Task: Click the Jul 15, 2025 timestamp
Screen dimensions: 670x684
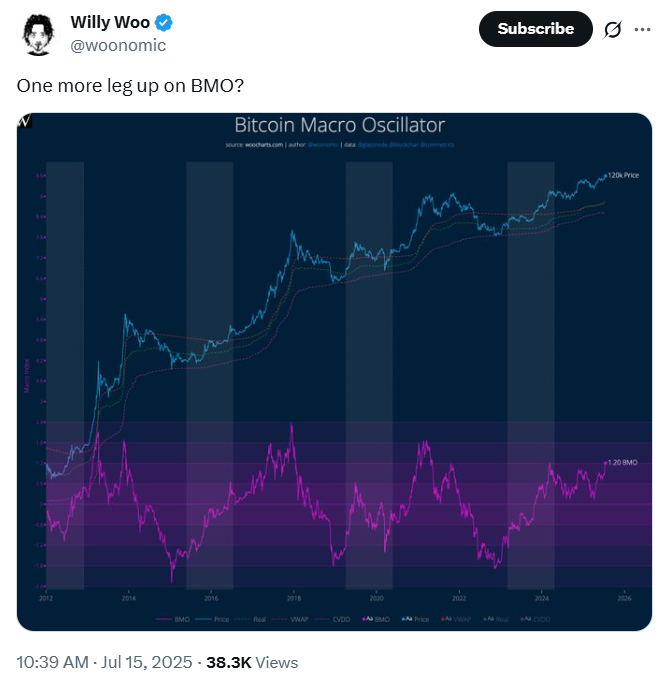Action: point(147,662)
